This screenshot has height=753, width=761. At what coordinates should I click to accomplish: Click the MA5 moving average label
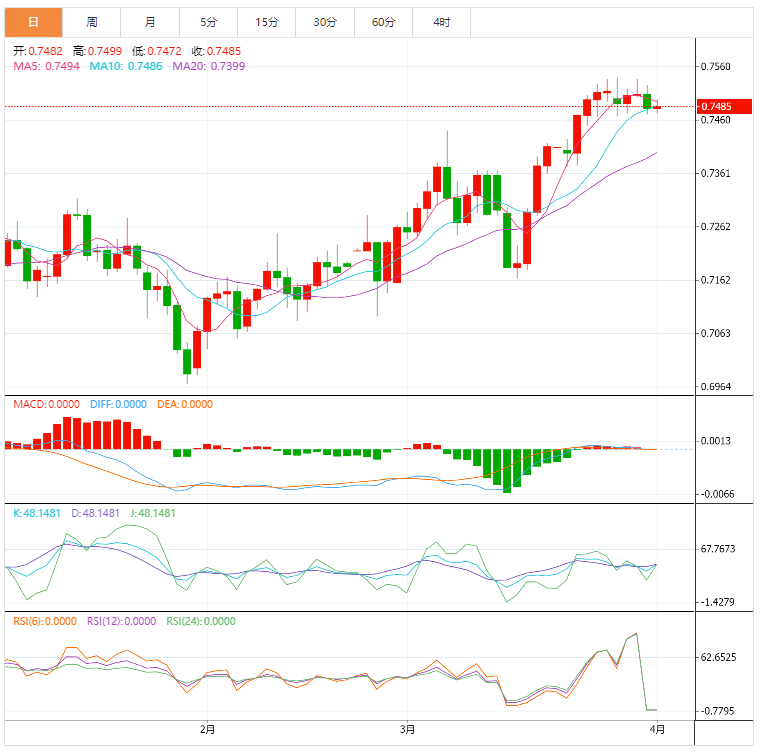(x=47, y=66)
